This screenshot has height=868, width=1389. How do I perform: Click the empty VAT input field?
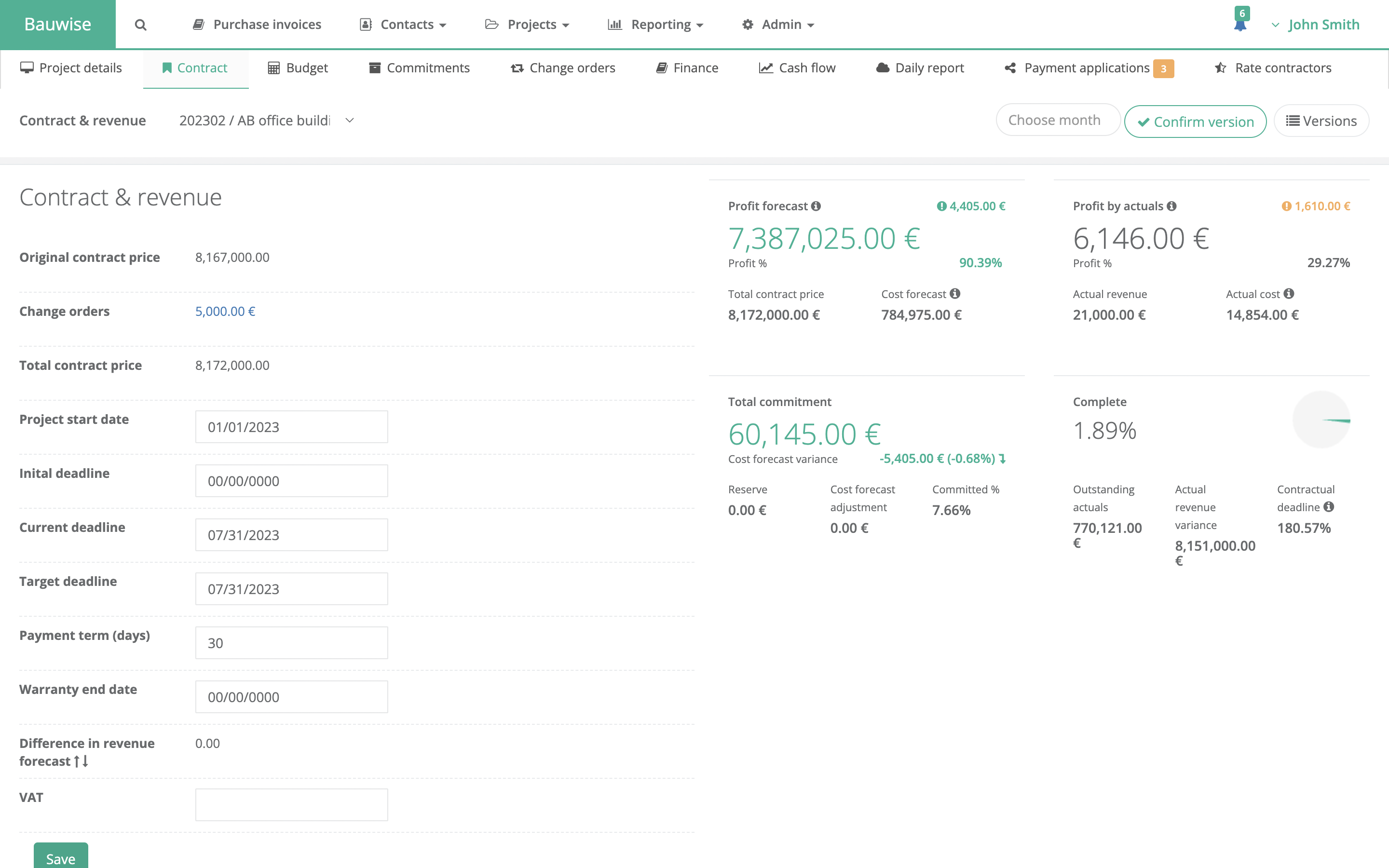(292, 804)
